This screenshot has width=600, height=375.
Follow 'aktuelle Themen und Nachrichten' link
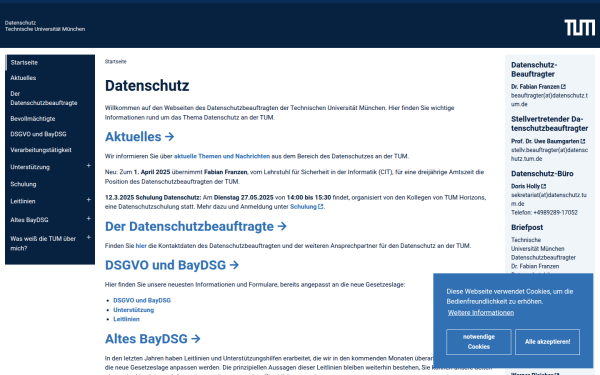pyautogui.click(x=222, y=156)
